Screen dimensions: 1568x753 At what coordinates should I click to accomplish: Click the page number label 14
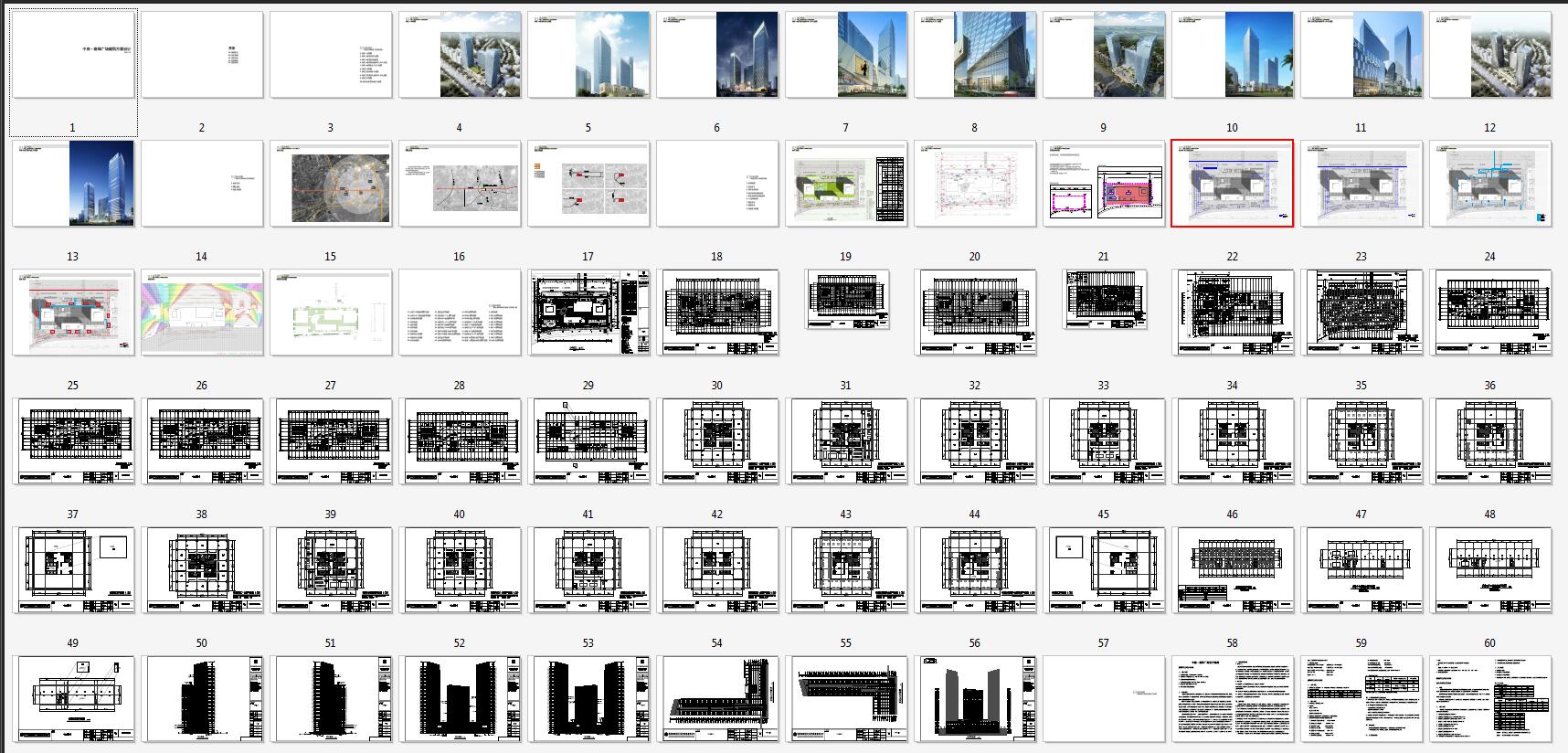click(202, 257)
